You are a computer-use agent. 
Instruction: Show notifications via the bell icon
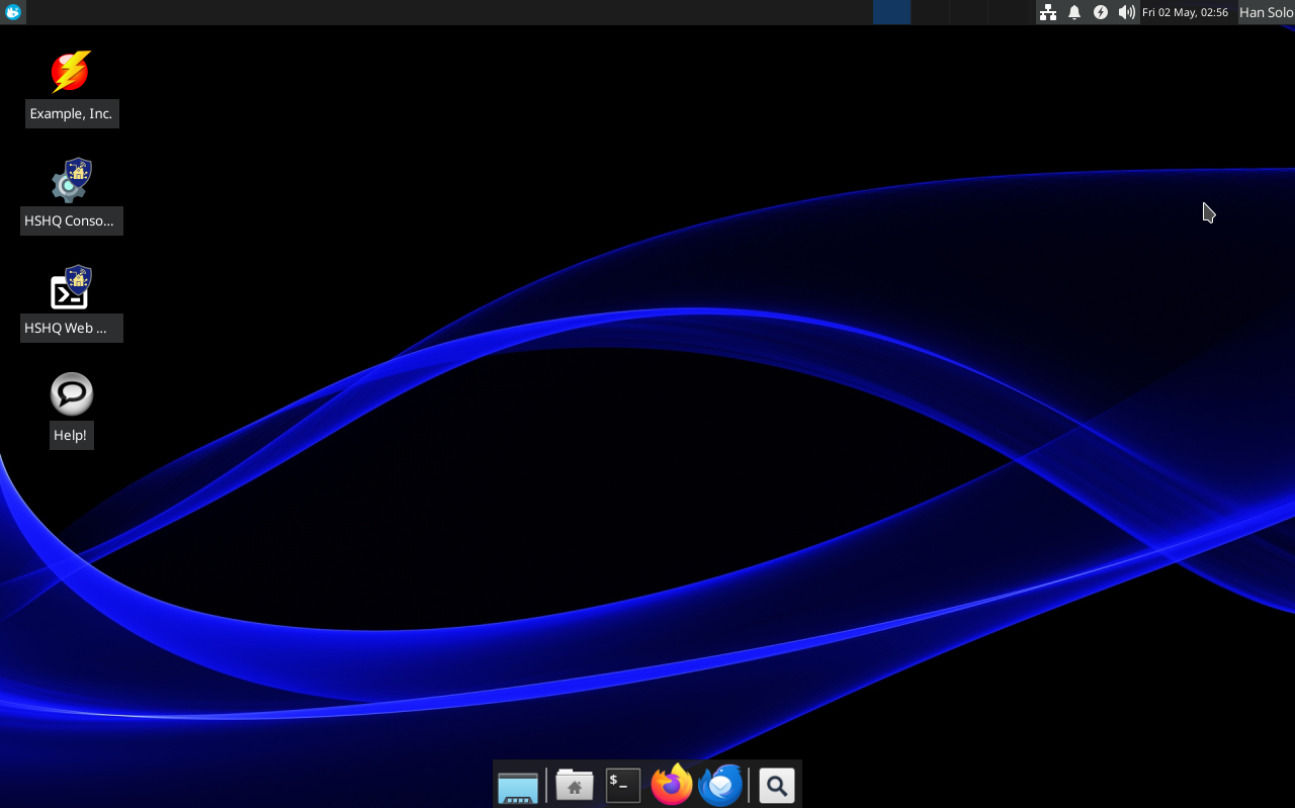point(1074,12)
